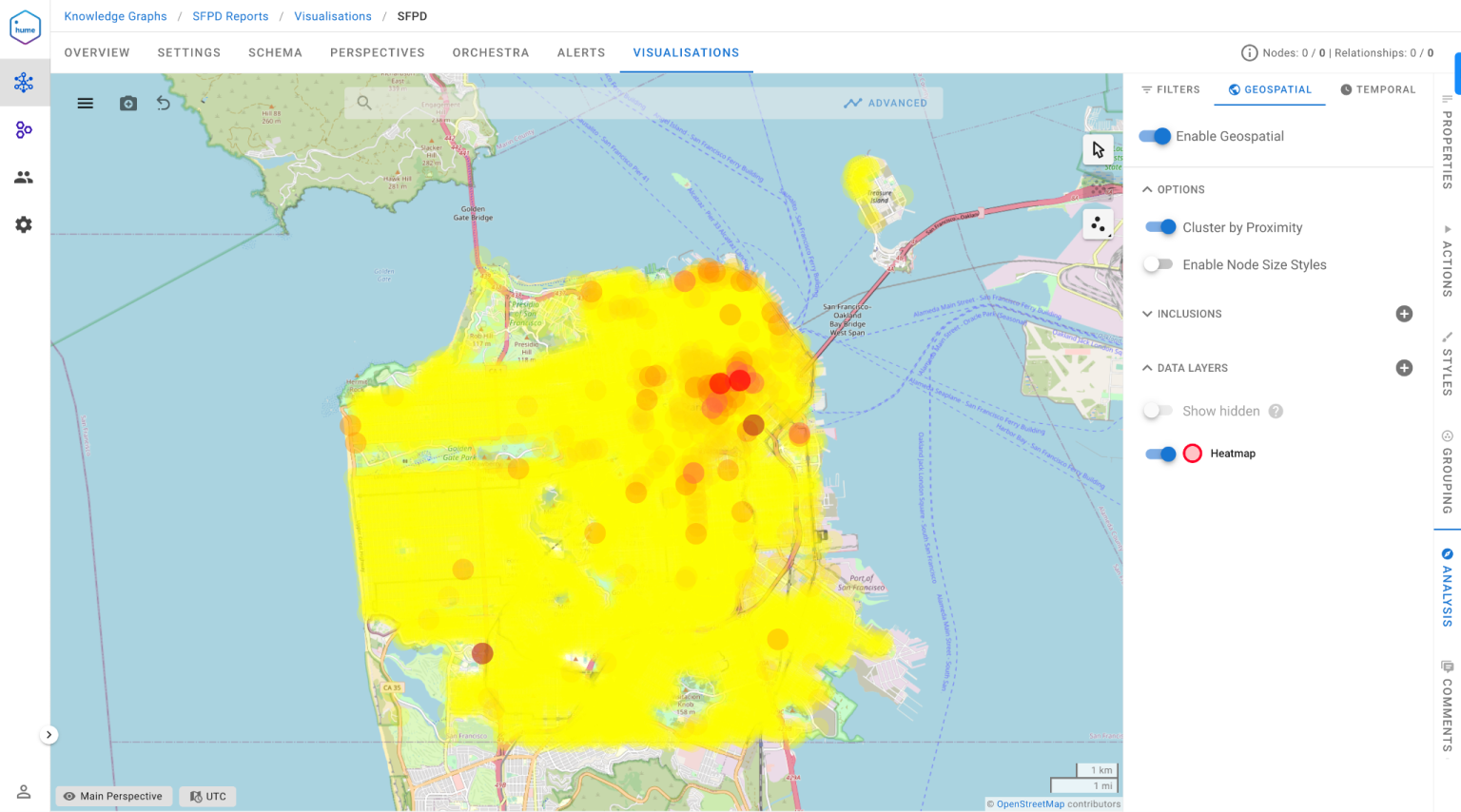Screen dimensions: 1461x812
Task: Click the camera snapshot icon
Action: point(128,104)
